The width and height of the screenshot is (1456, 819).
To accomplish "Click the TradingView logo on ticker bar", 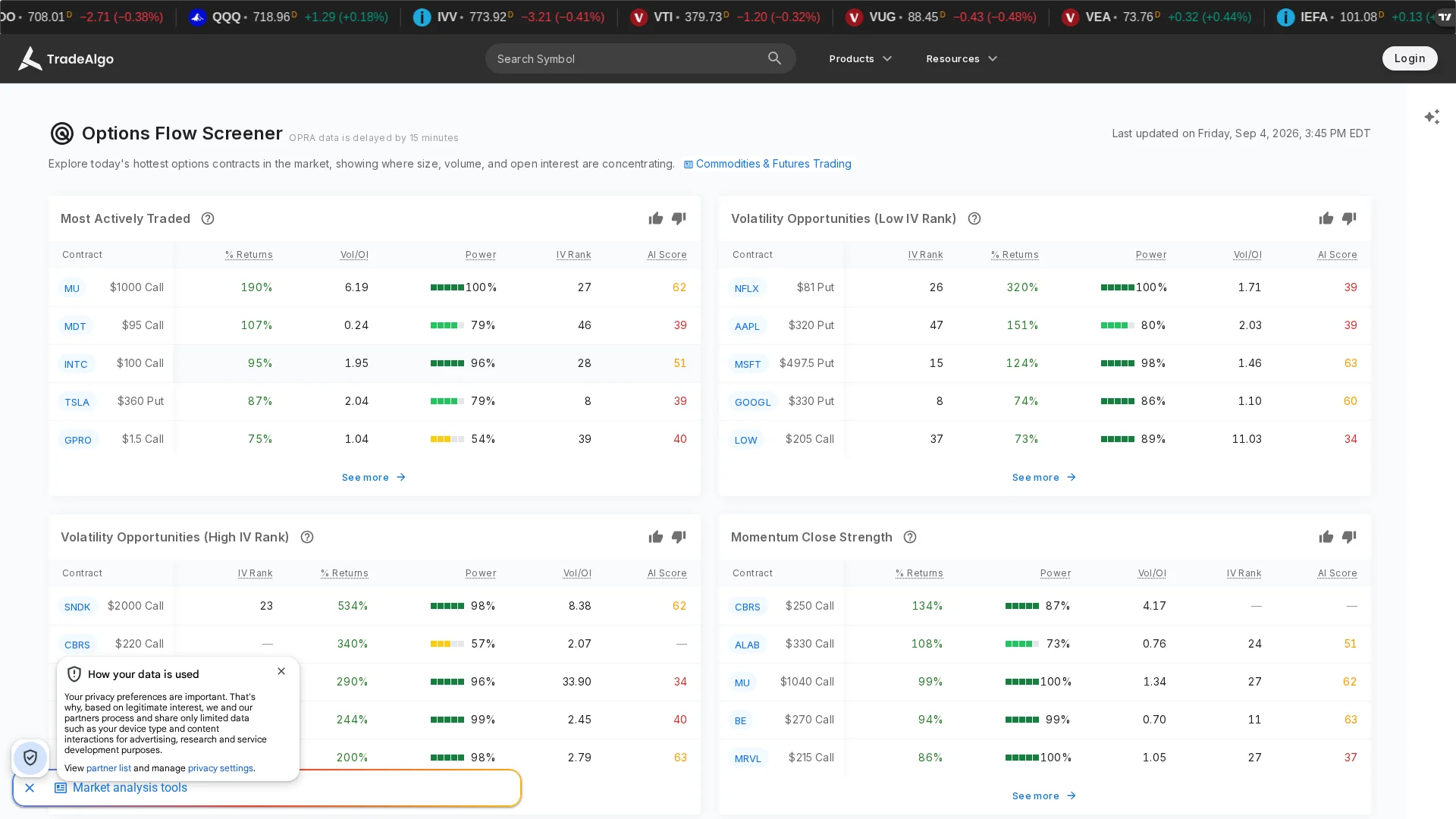I will (1445, 17).
